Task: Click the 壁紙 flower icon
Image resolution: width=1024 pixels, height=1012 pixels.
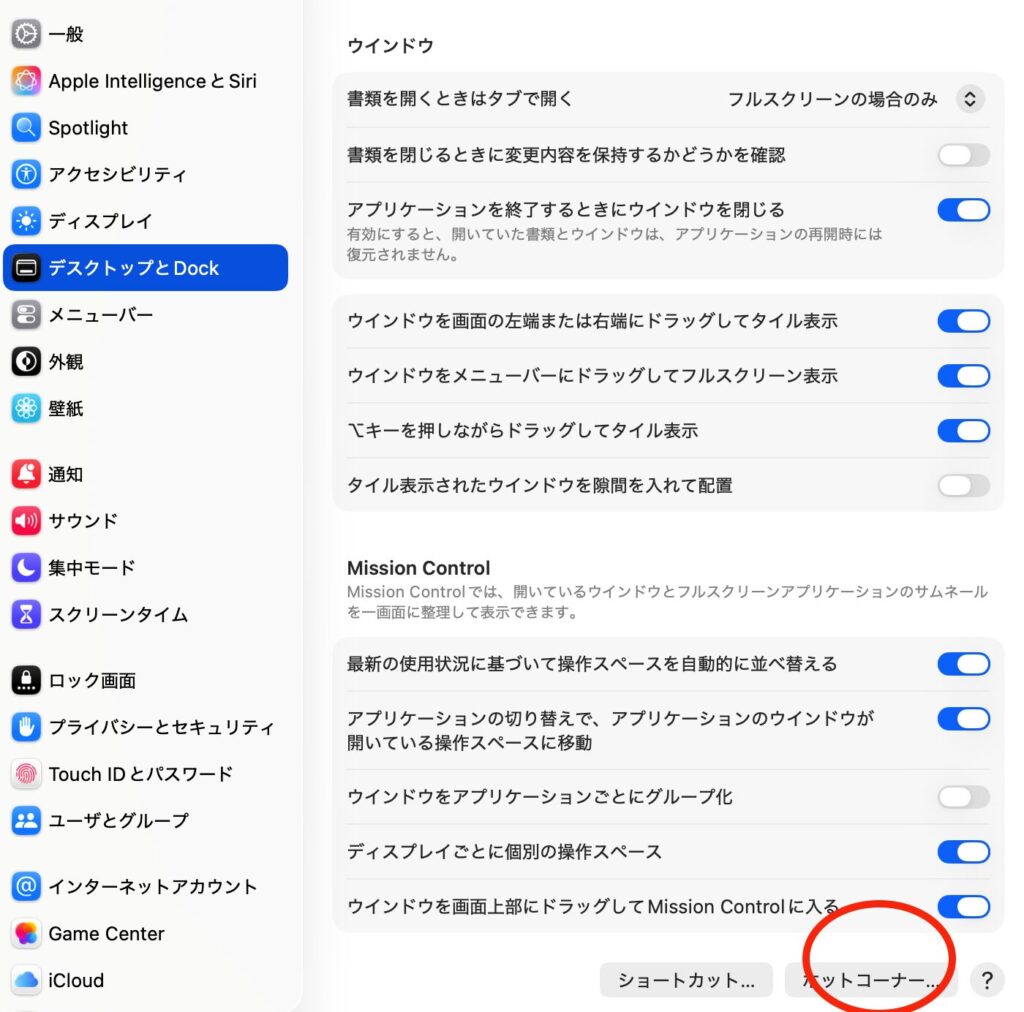Action: (x=26, y=409)
